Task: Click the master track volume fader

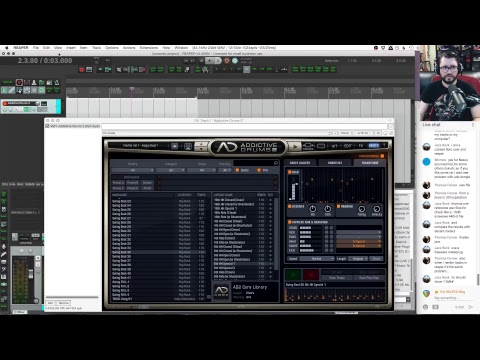Action: (31, 274)
